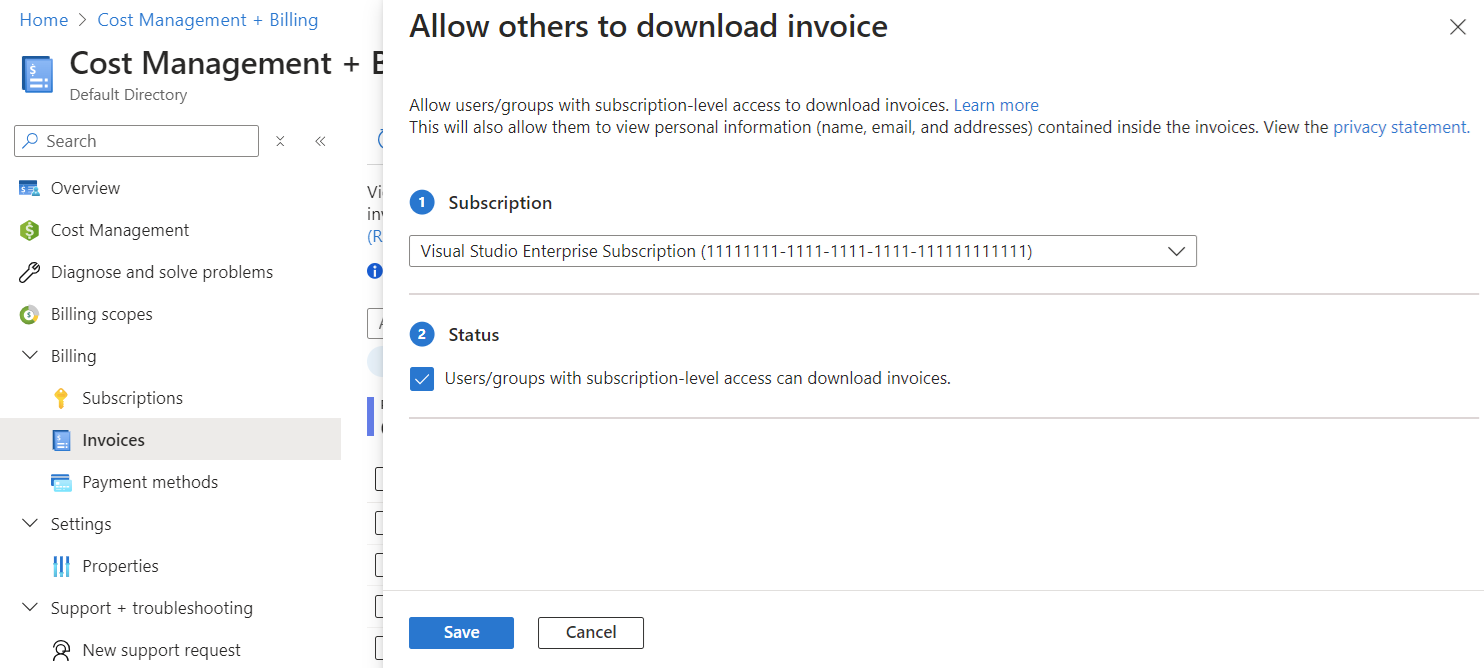Select Invoices in the sidebar menu
This screenshot has width=1484, height=668.
coord(113,440)
